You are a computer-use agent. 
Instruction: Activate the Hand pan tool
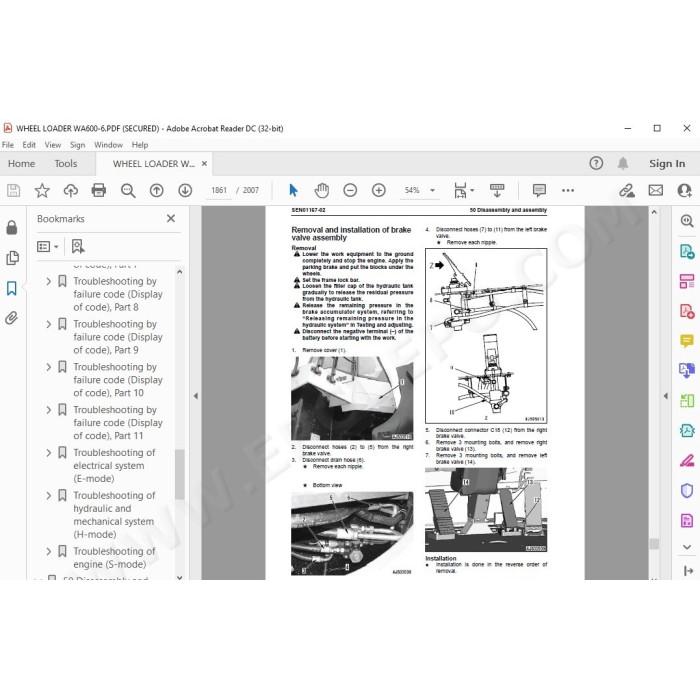pyautogui.click(x=321, y=191)
